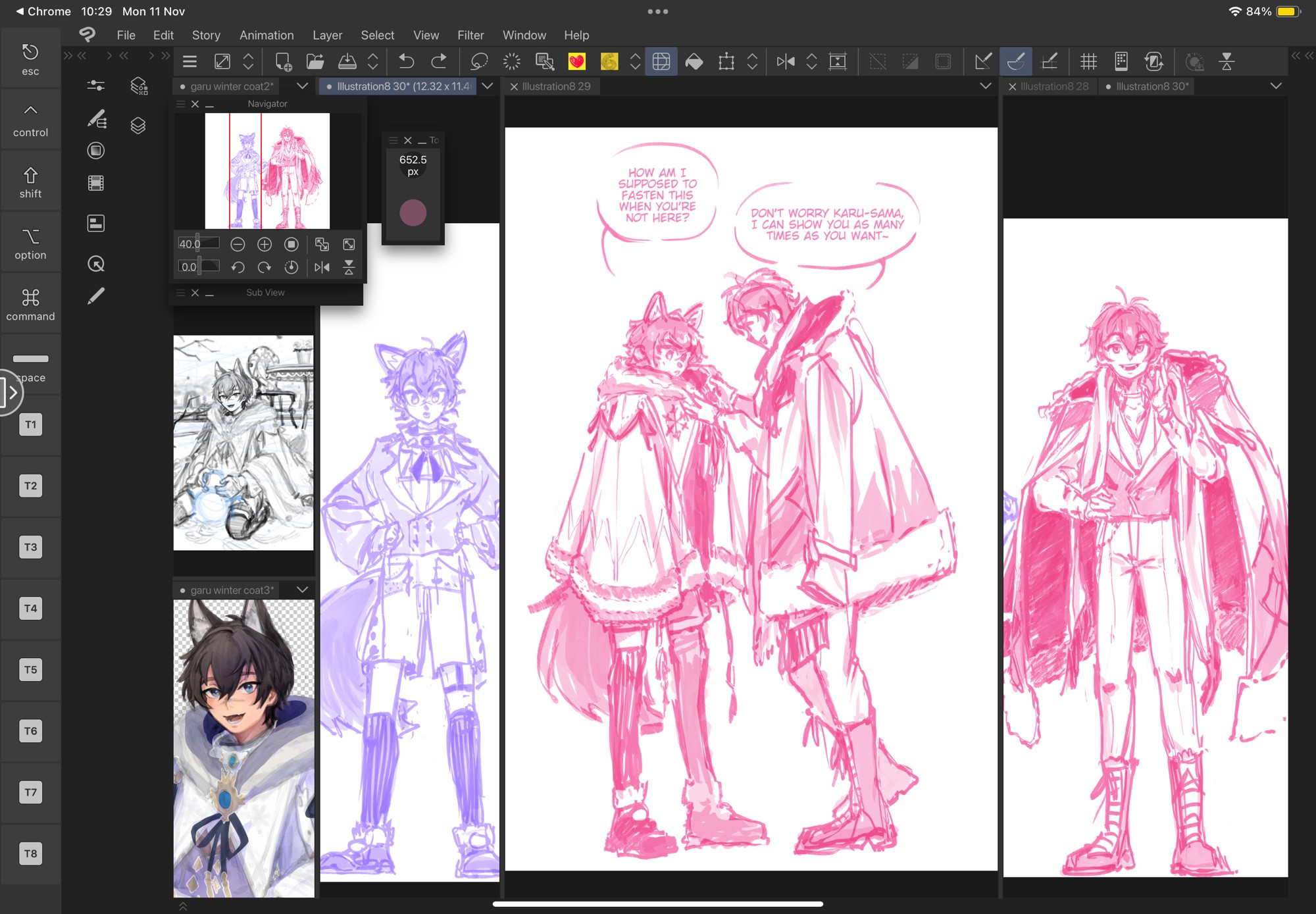
Task: Click the Clip Studio logo icon
Action: pyautogui.click(x=87, y=34)
